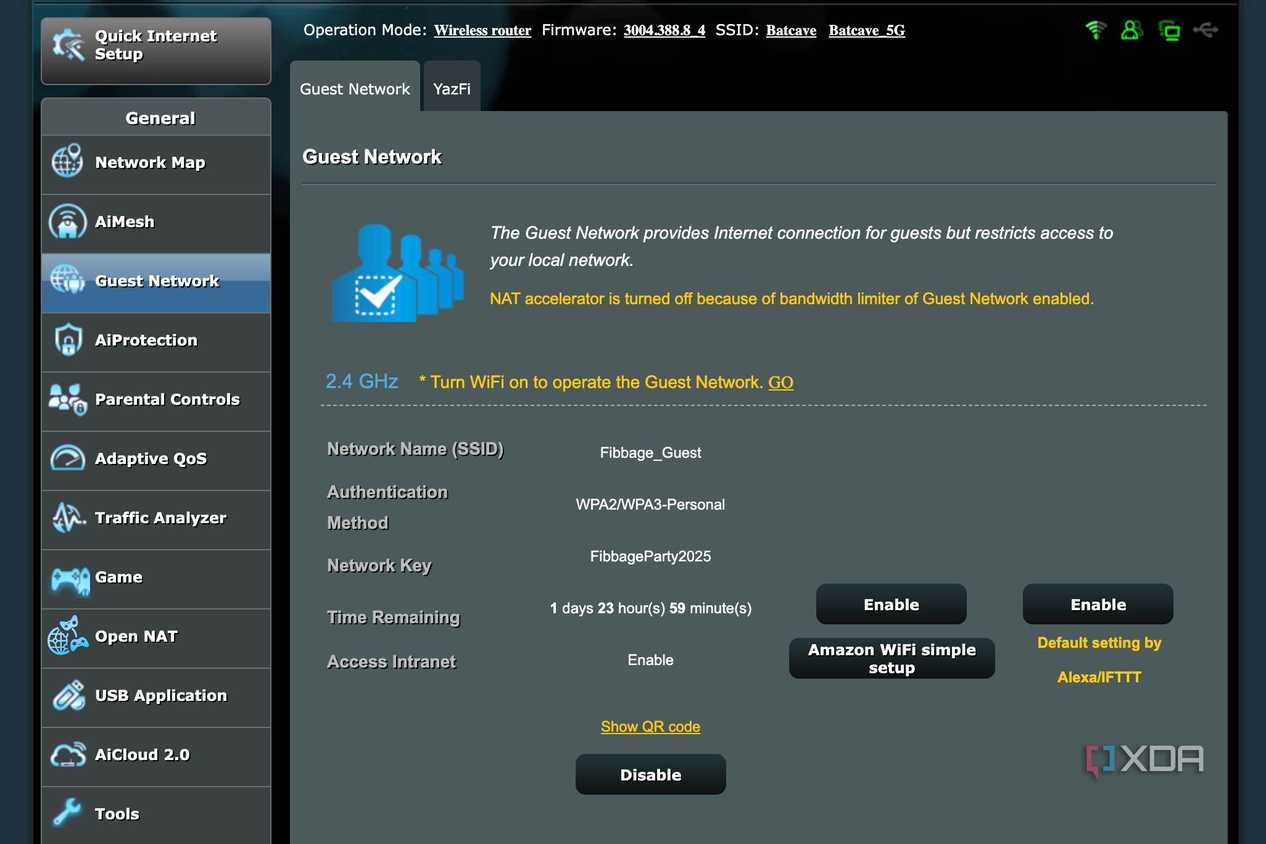Click the grey USB status icon

[x=1206, y=30]
